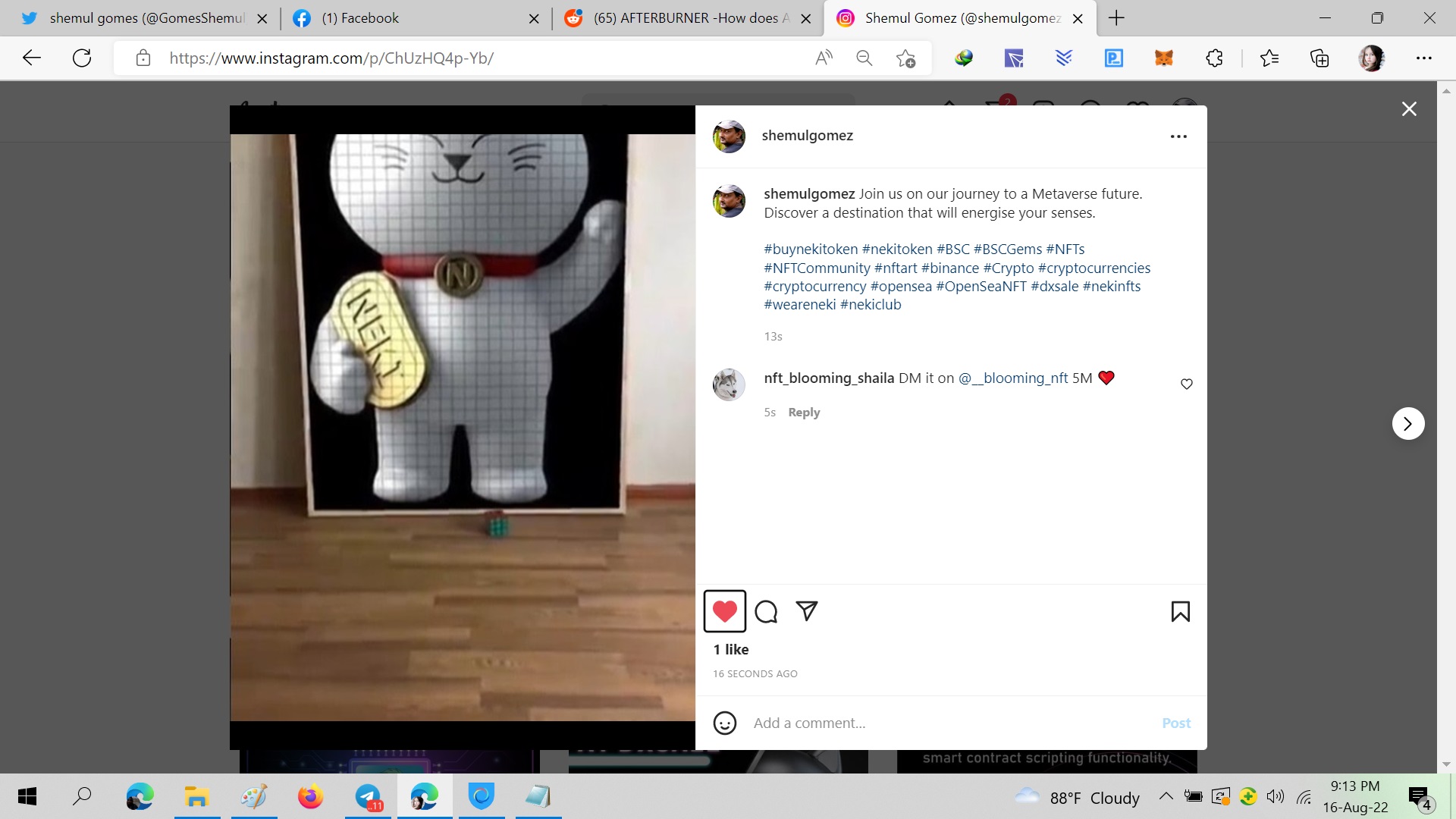The width and height of the screenshot is (1456, 819).
Task: Open the MetaMask fox extension
Action: coord(1164,58)
